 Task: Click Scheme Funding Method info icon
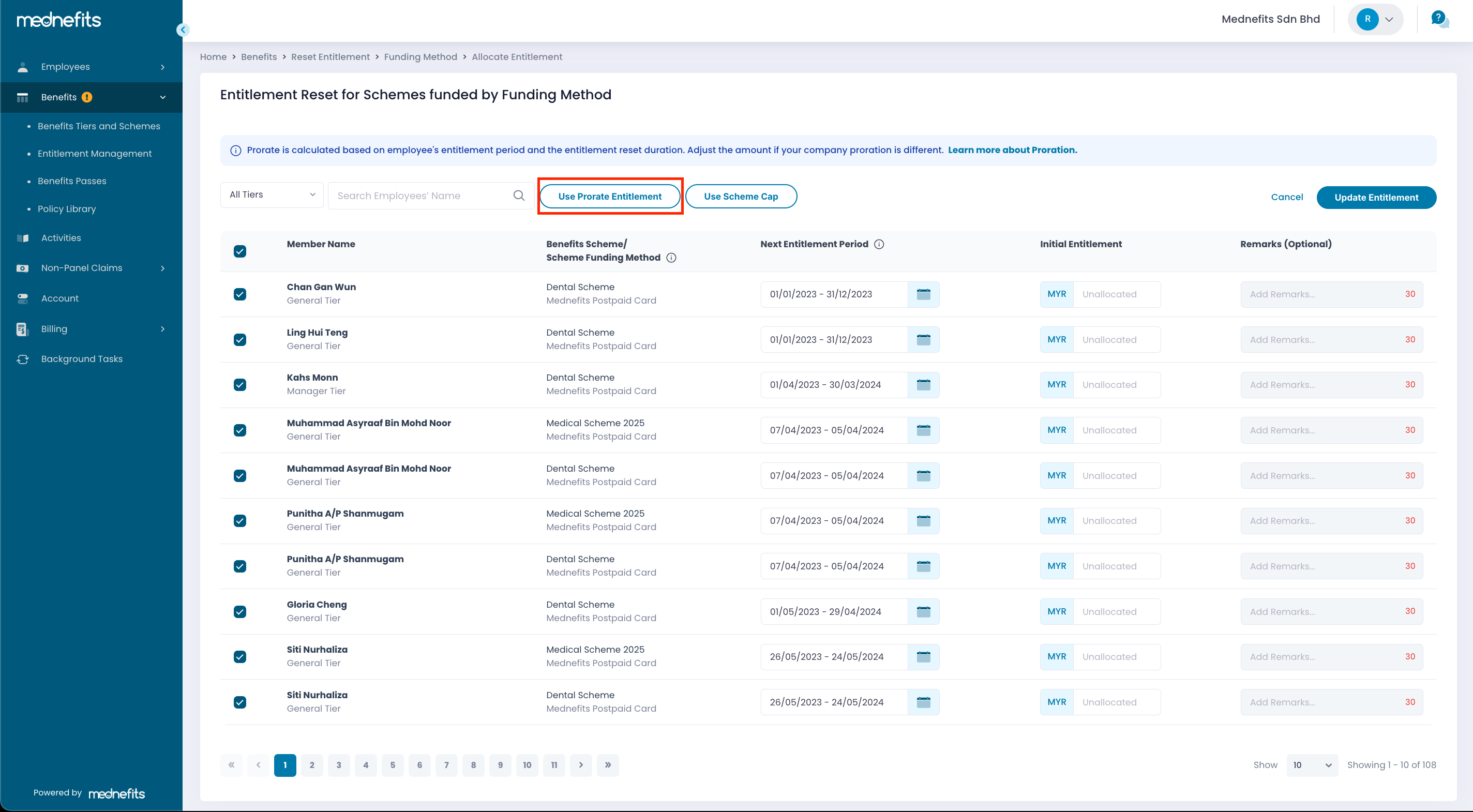[x=671, y=258]
